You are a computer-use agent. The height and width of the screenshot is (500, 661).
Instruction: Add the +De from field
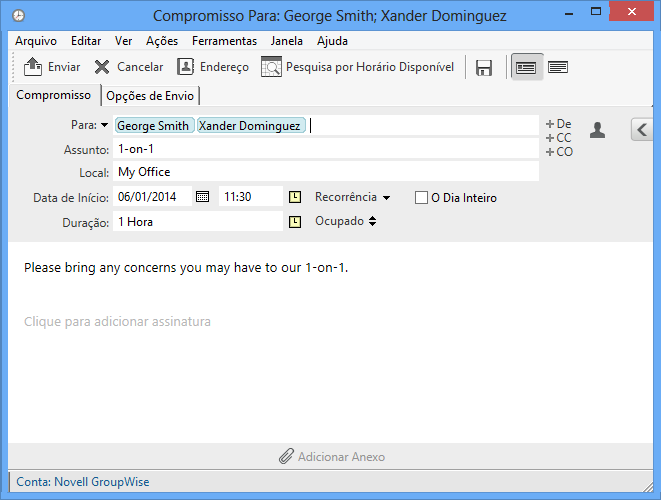coord(559,124)
